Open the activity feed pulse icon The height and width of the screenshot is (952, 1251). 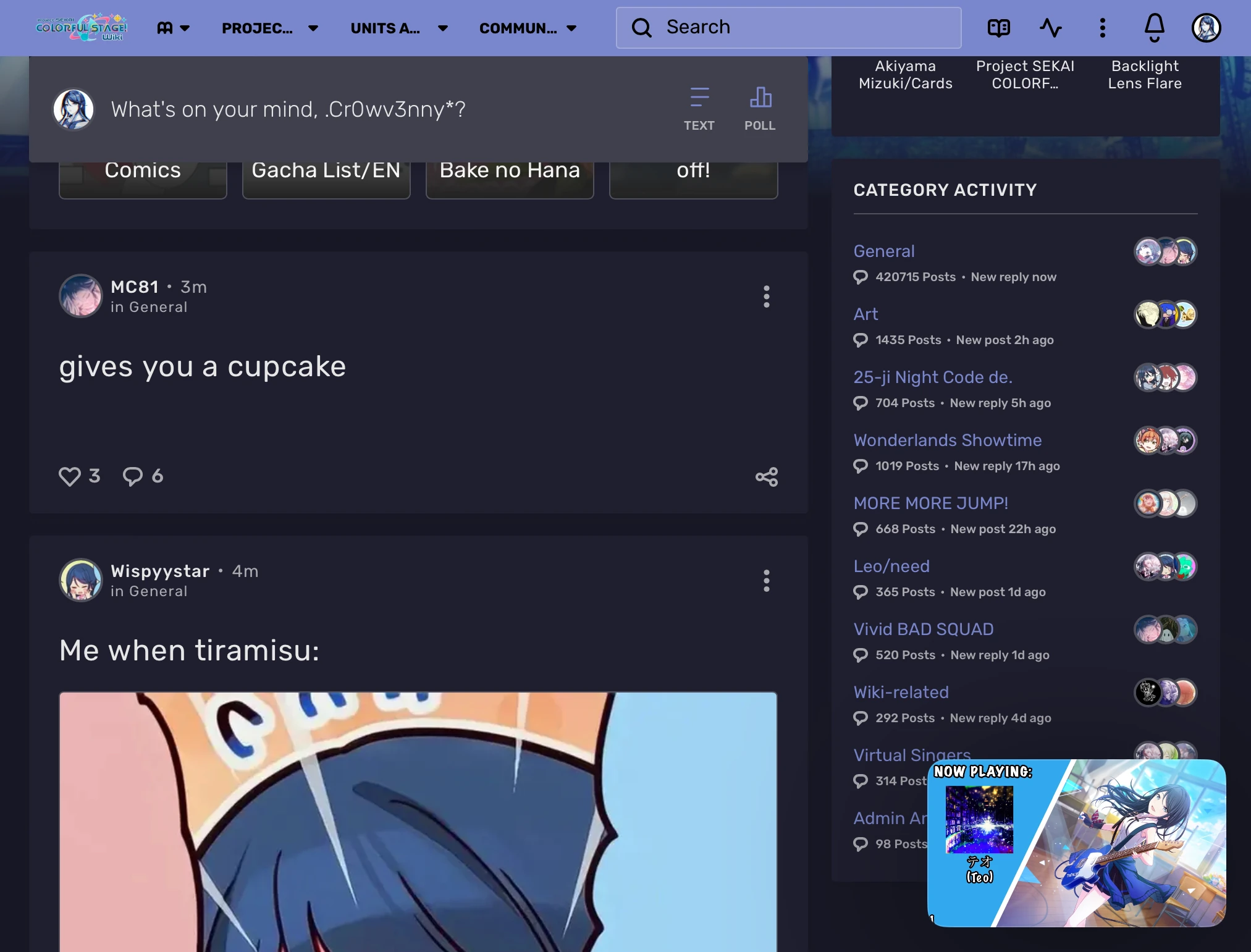click(x=1051, y=27)
